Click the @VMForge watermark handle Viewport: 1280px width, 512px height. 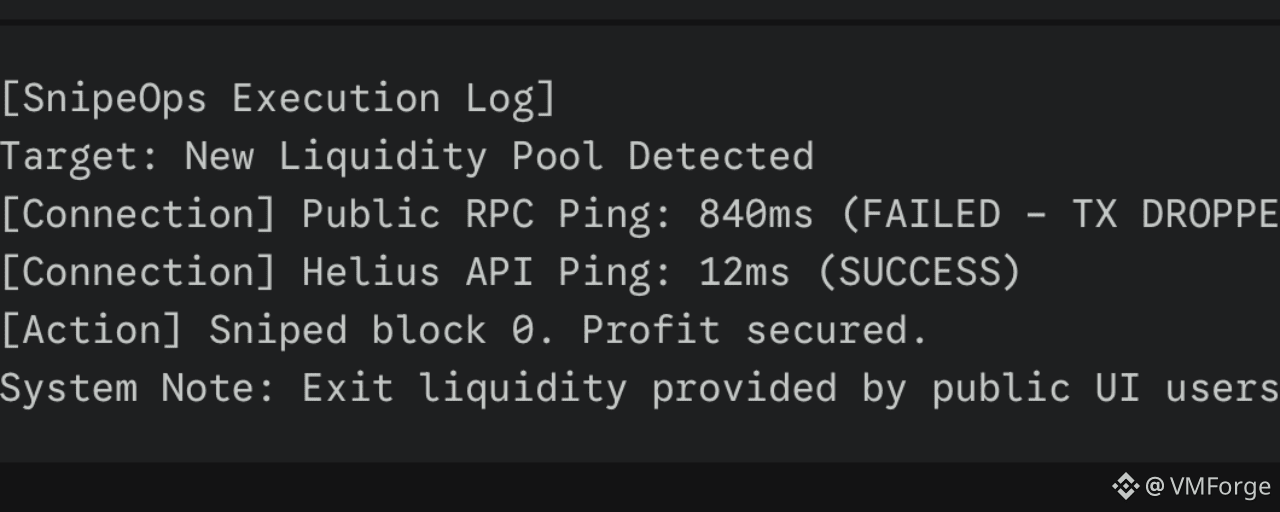pyautogui.click(x=1208, y=487)
